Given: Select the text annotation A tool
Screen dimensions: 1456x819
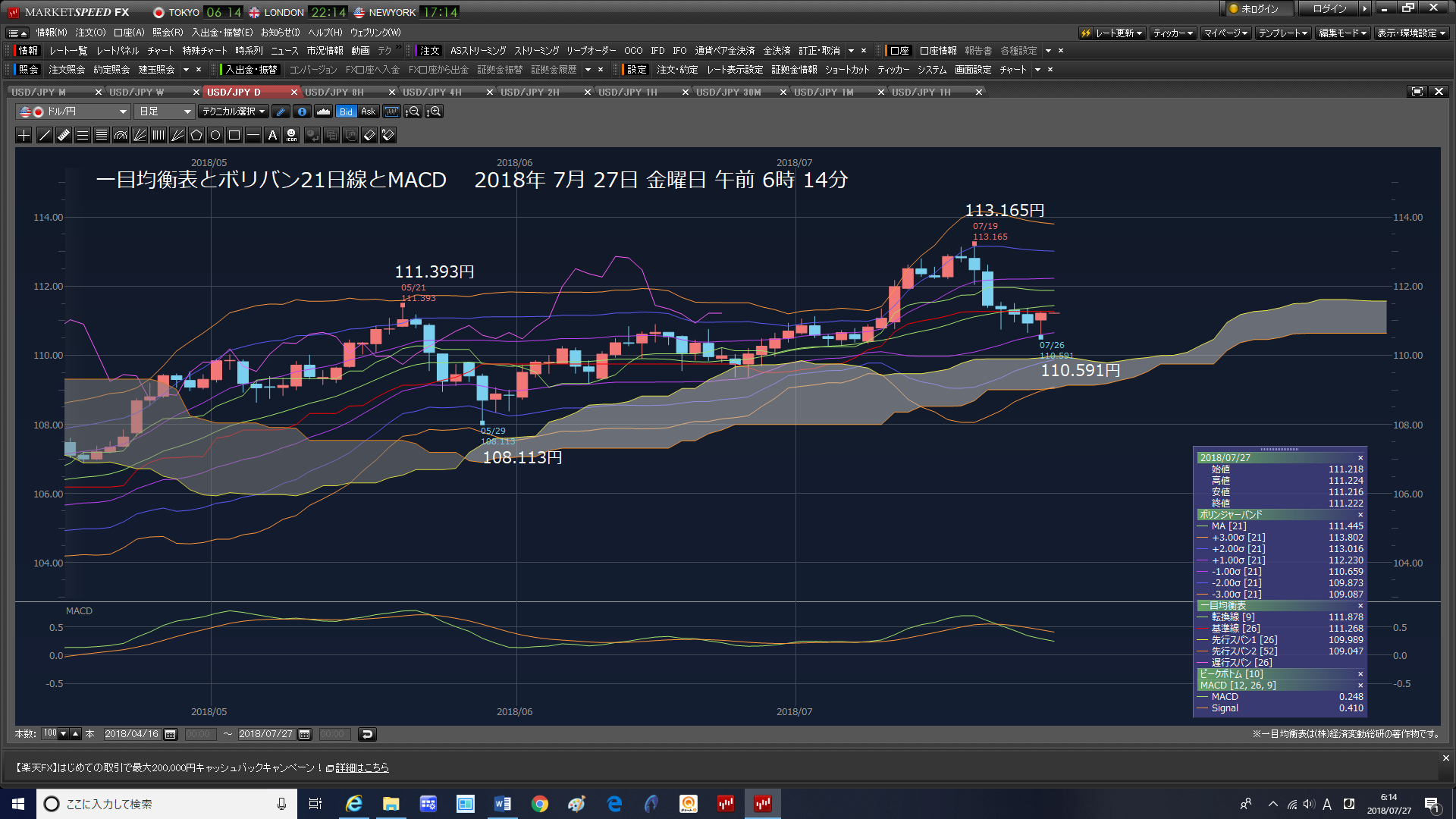Looking at the screenshot, I should 272,135.
